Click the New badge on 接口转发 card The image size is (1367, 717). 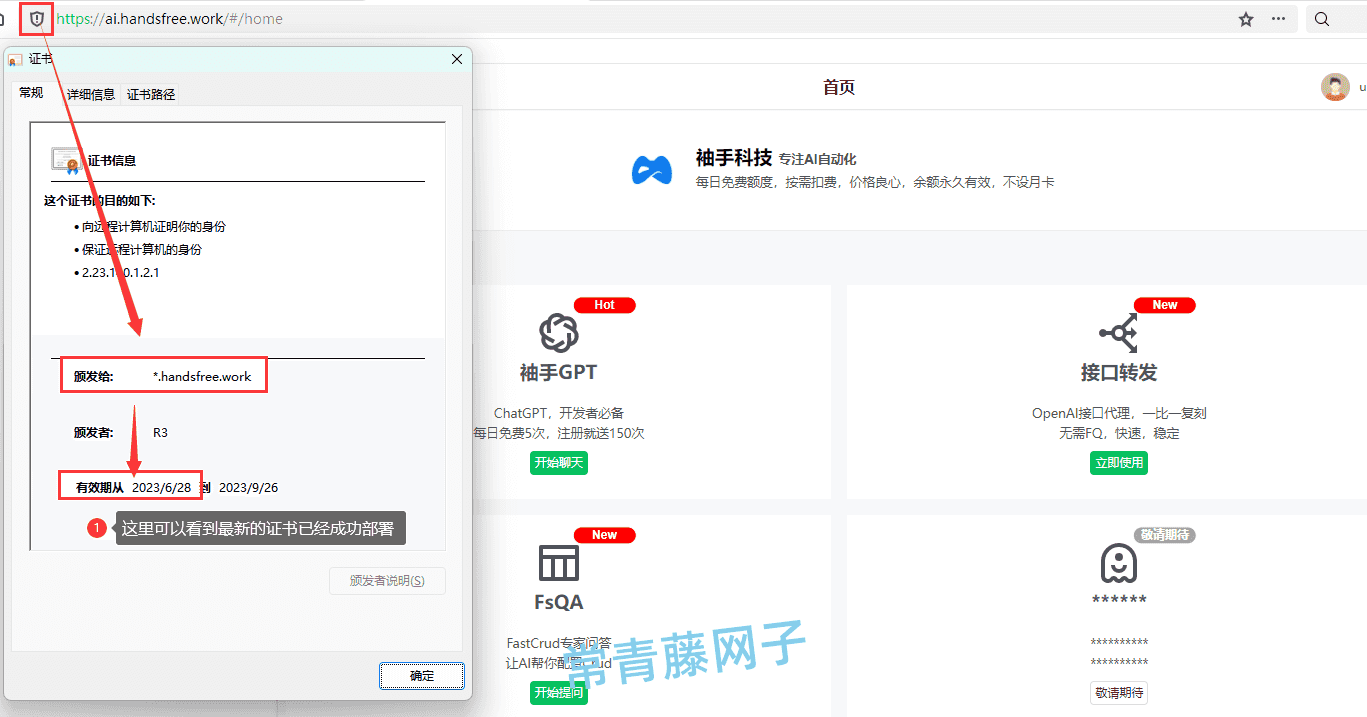[1165, 305]
